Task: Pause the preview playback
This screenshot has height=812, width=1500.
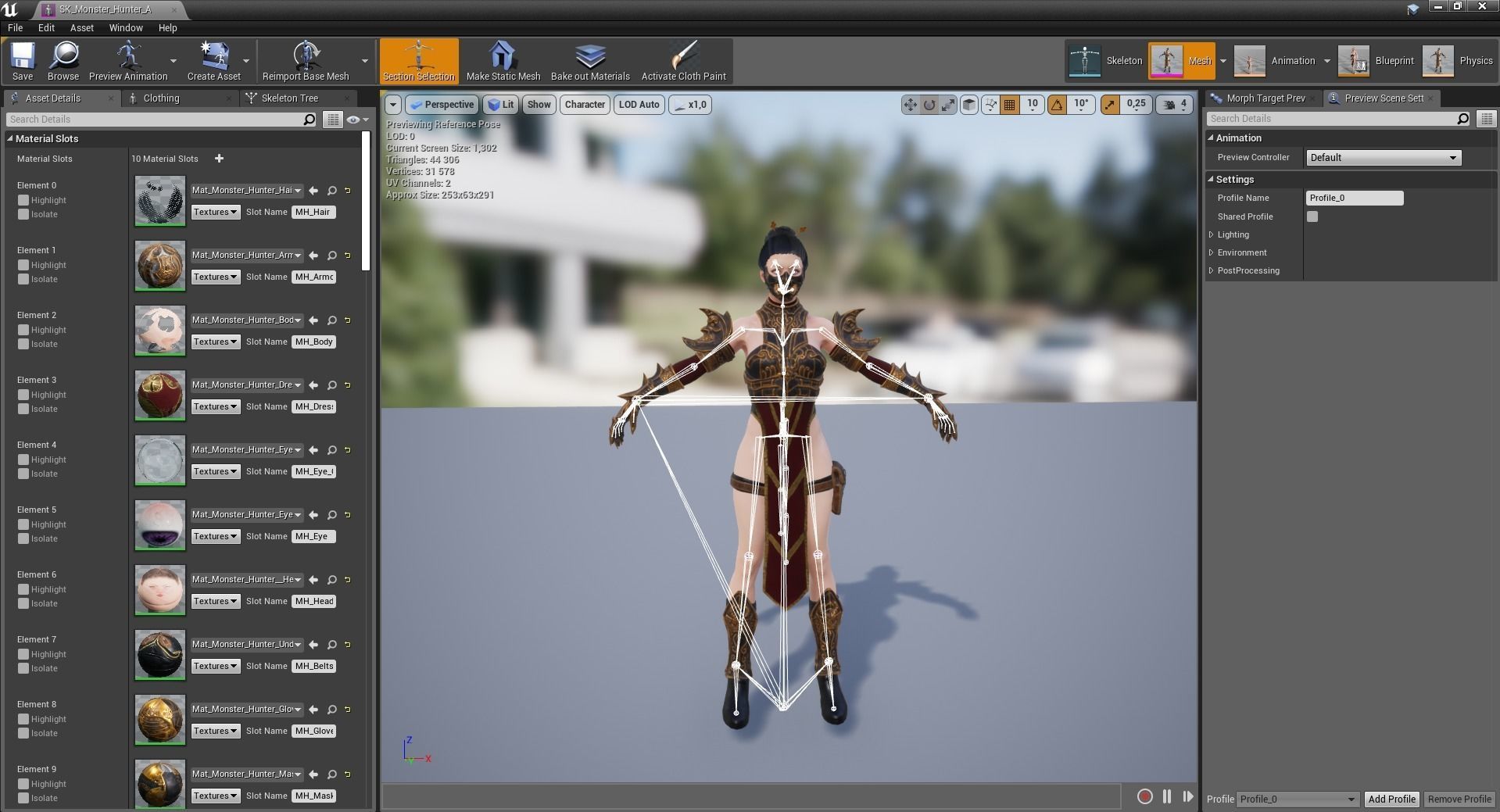Action: click(x=1167, y=796)
